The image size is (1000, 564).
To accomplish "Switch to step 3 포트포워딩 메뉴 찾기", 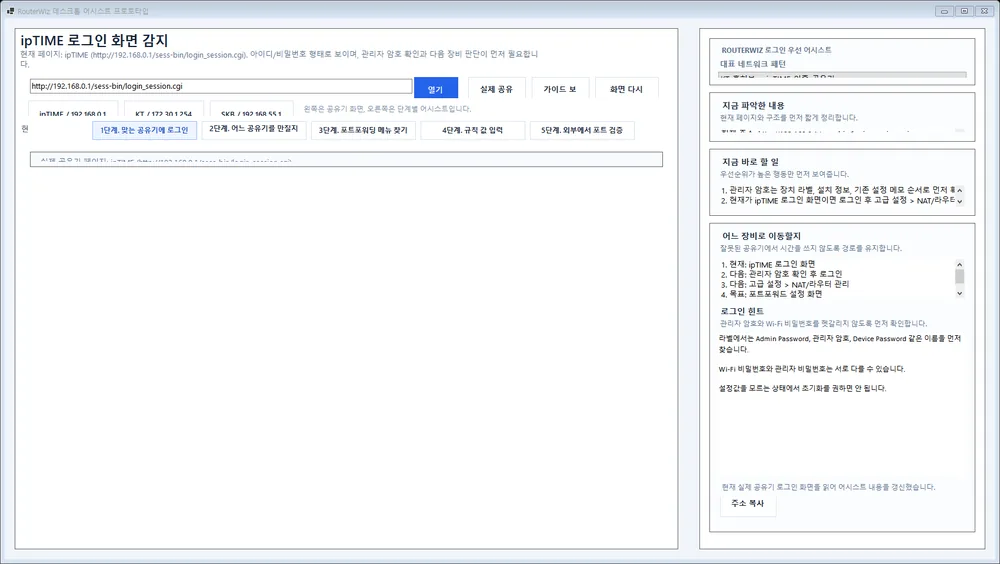I will pos(363,130).
